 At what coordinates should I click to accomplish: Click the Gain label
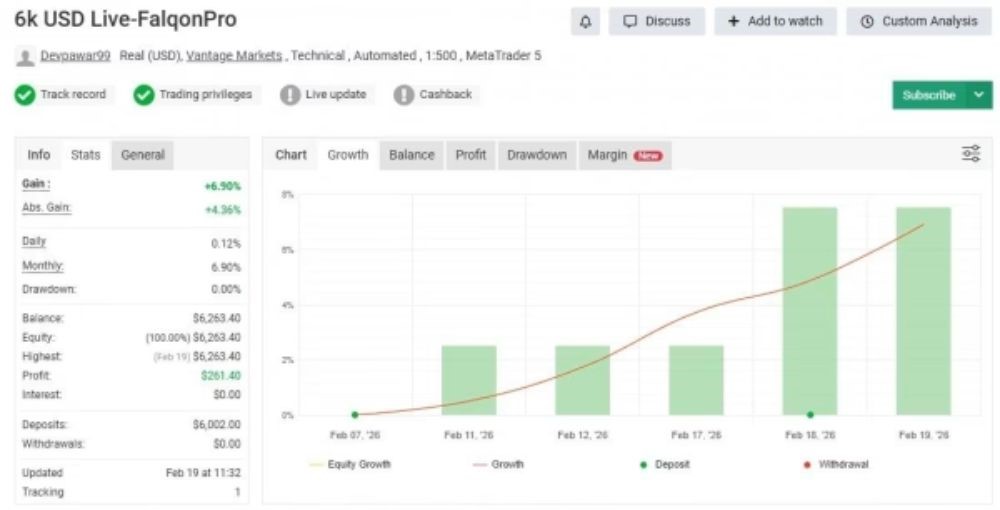pyautogui.click(x=36, y=184)
